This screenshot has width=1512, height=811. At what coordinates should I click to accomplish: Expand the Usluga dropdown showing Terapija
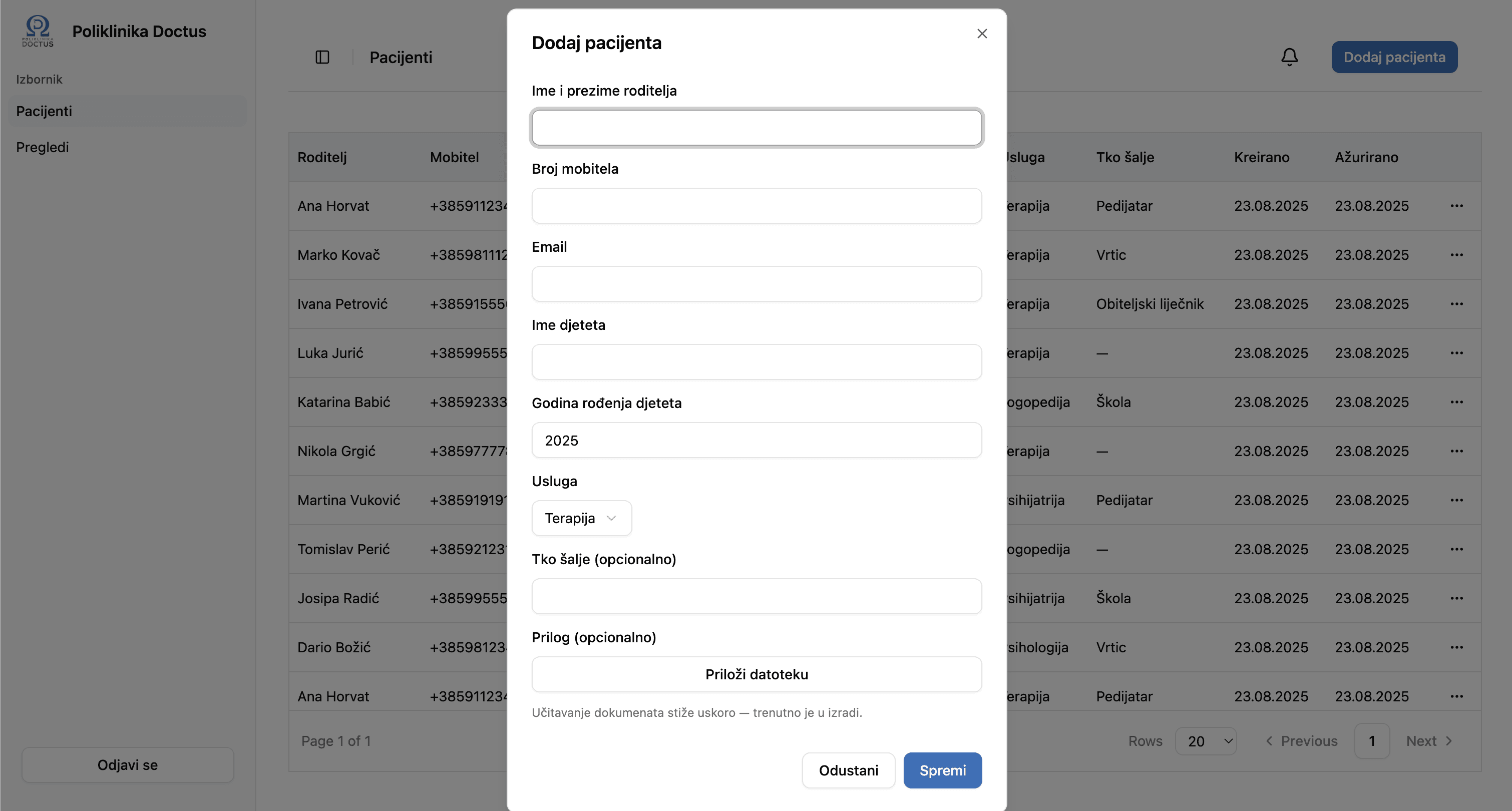click(581, 518)
